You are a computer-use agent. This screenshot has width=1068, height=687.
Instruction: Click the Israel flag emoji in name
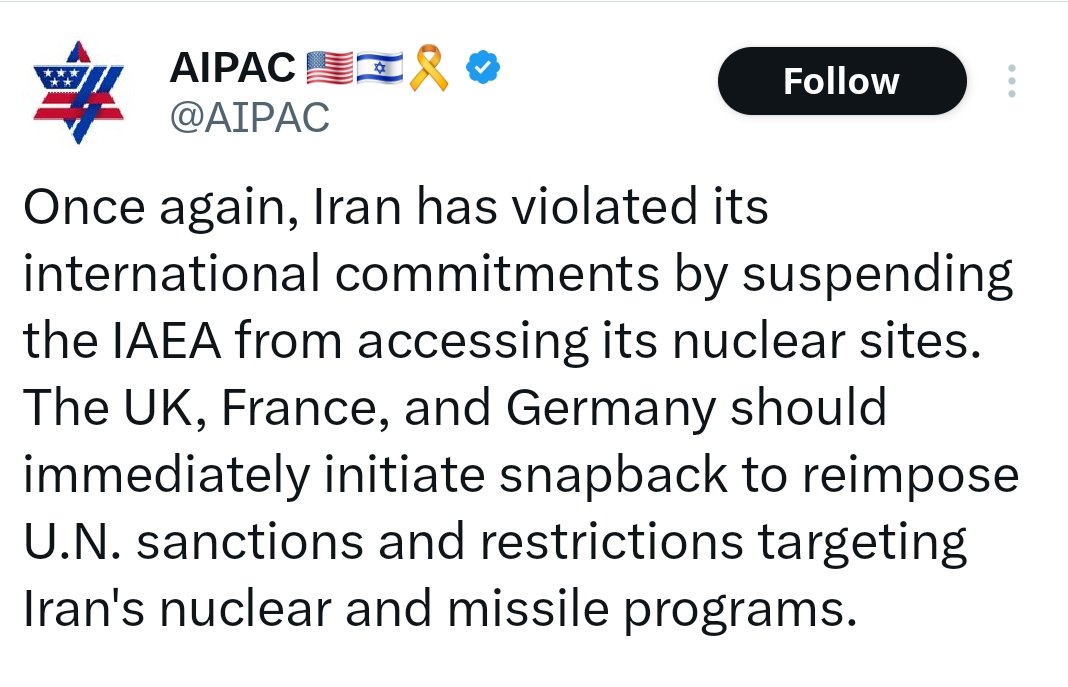coord(379,70)
